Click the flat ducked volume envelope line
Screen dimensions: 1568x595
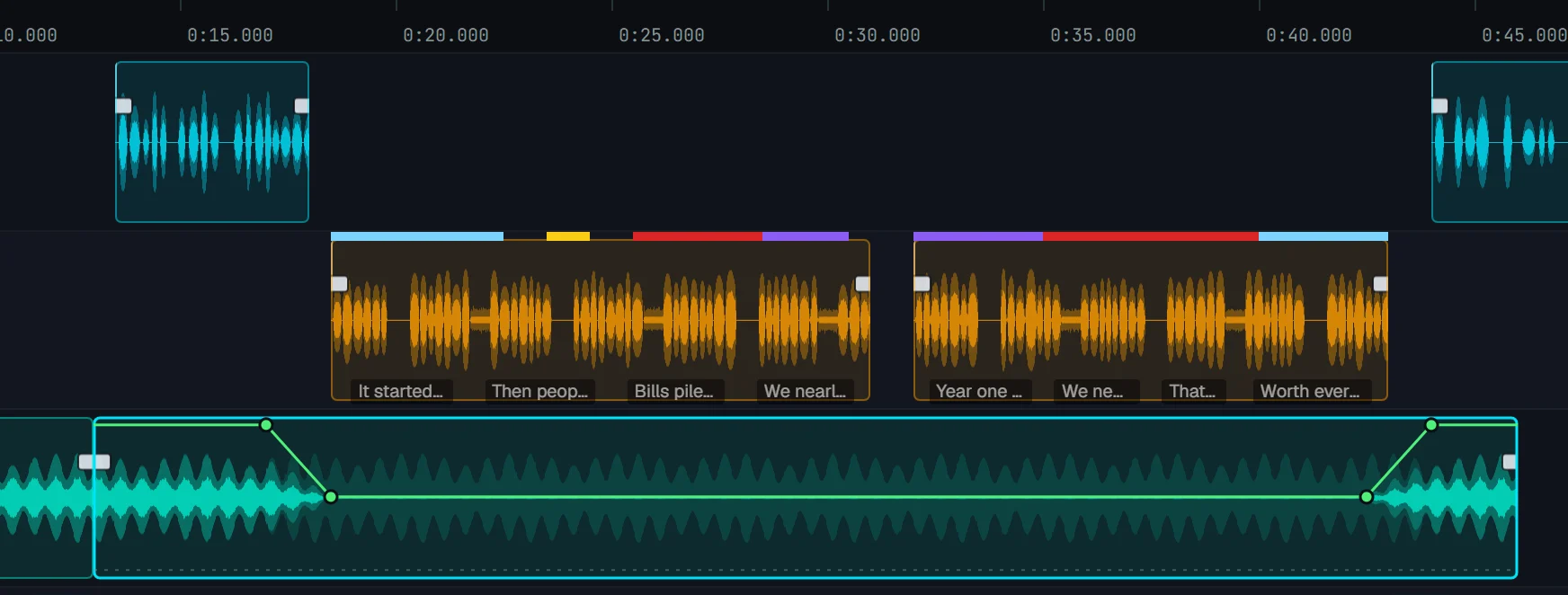coord(849,496)
